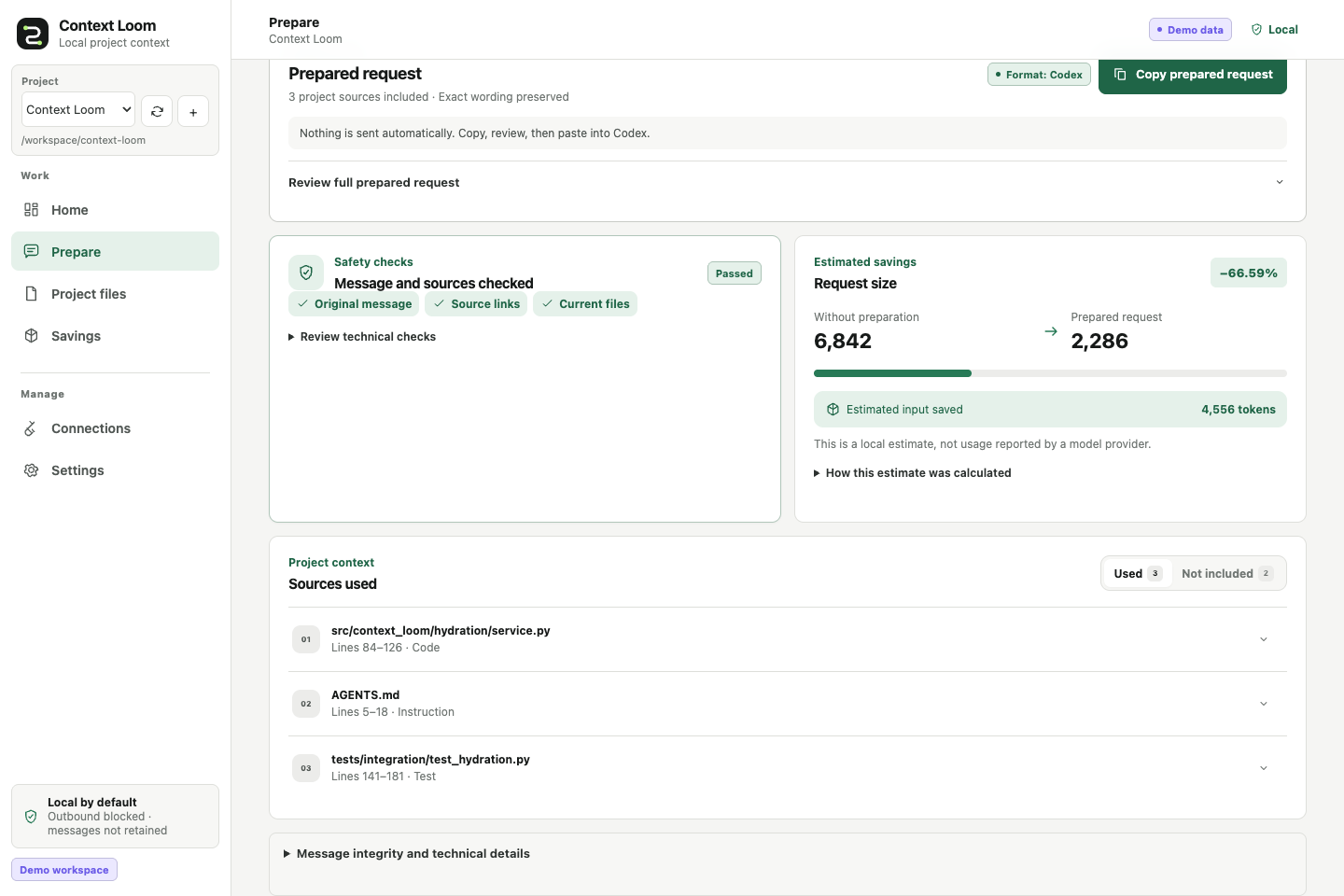Click the Demo workspace badge
The height and width of the screenshot is (896, 1344).
64,870
